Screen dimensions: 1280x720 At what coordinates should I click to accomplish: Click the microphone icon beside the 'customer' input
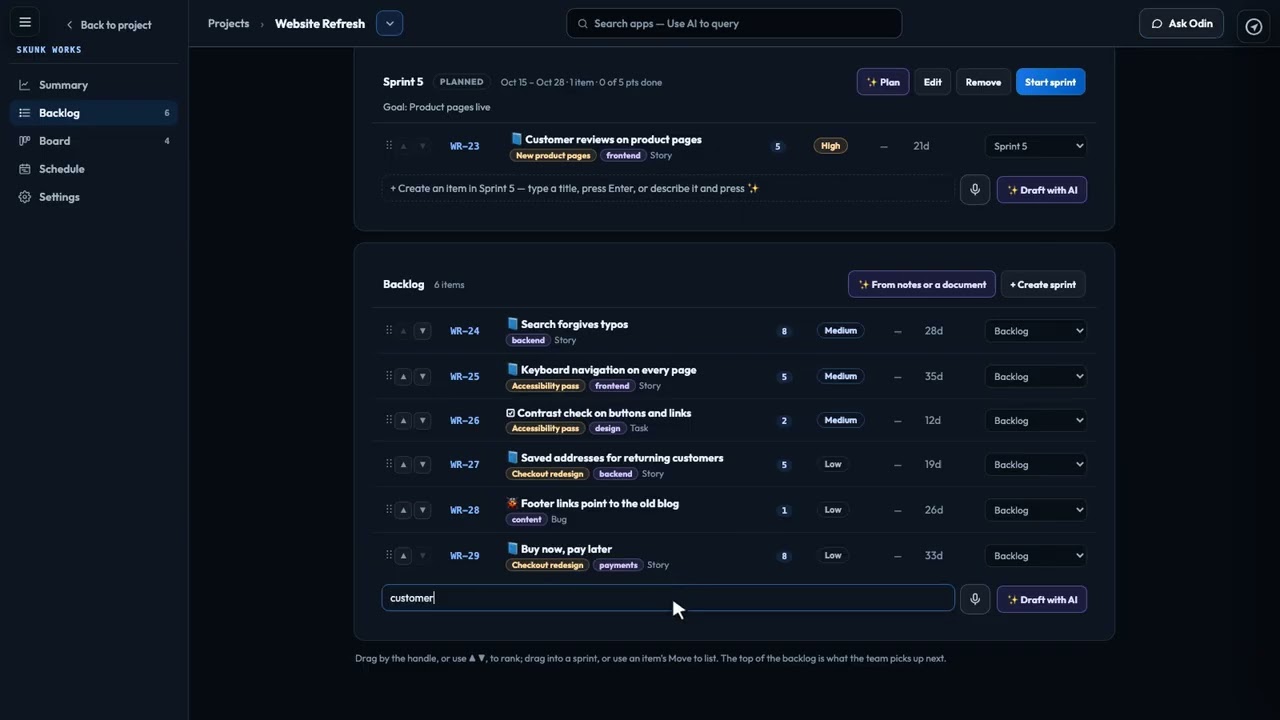click(975, 599)
